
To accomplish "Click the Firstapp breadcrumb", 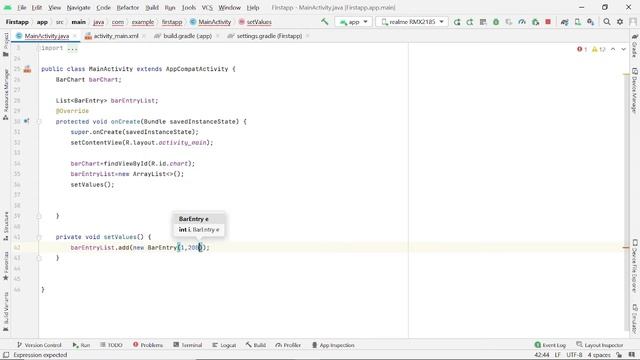I will point(17,22).
